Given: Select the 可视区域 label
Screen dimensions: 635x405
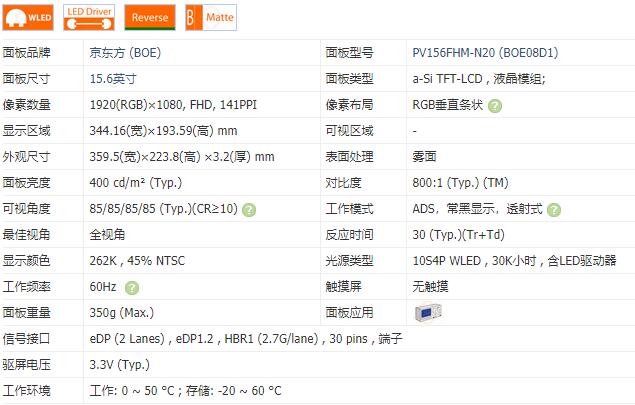Looking at the screenshot, I should 349,131.
